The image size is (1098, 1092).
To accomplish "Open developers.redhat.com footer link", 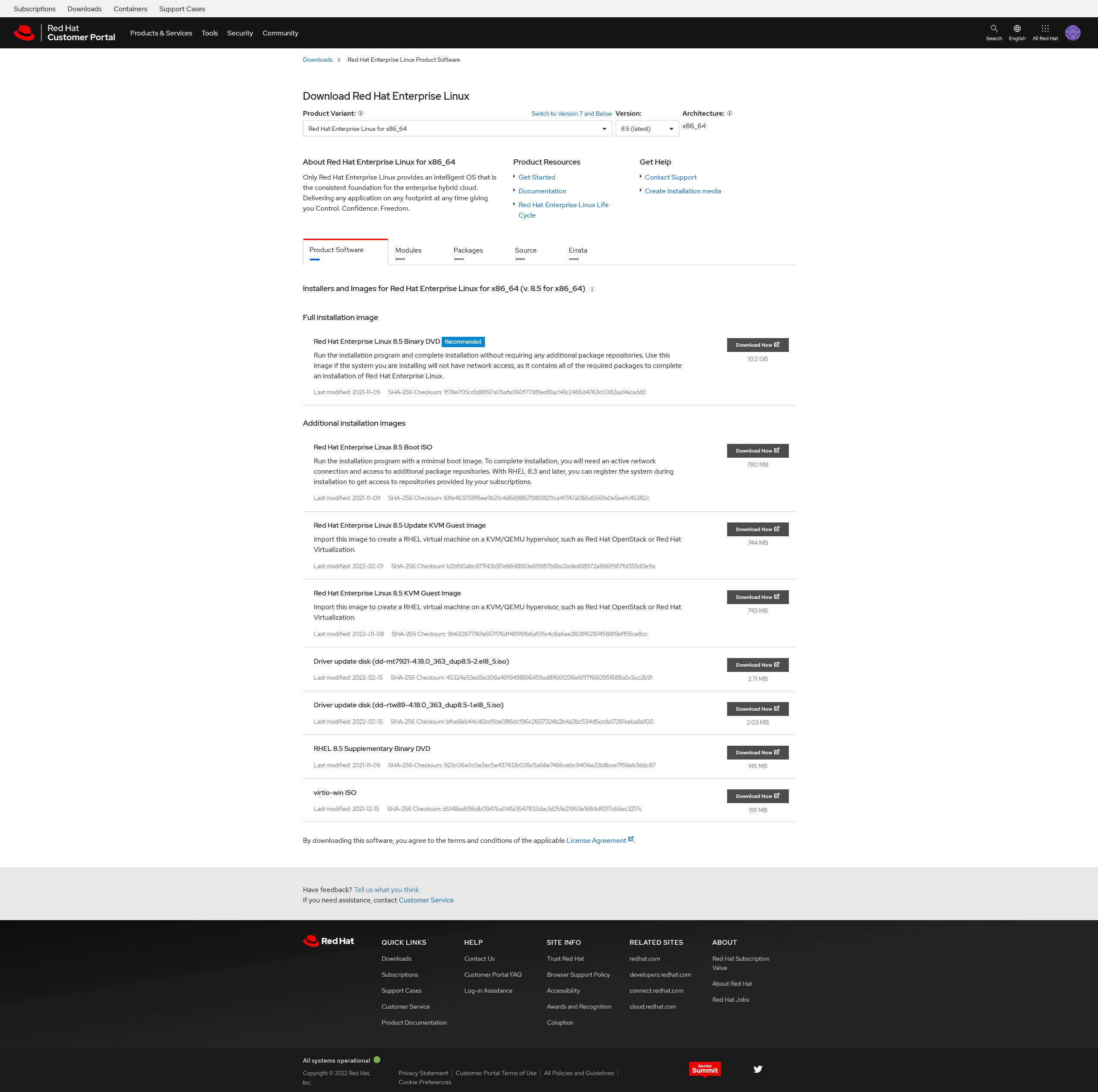I will (x=660, y=974).
